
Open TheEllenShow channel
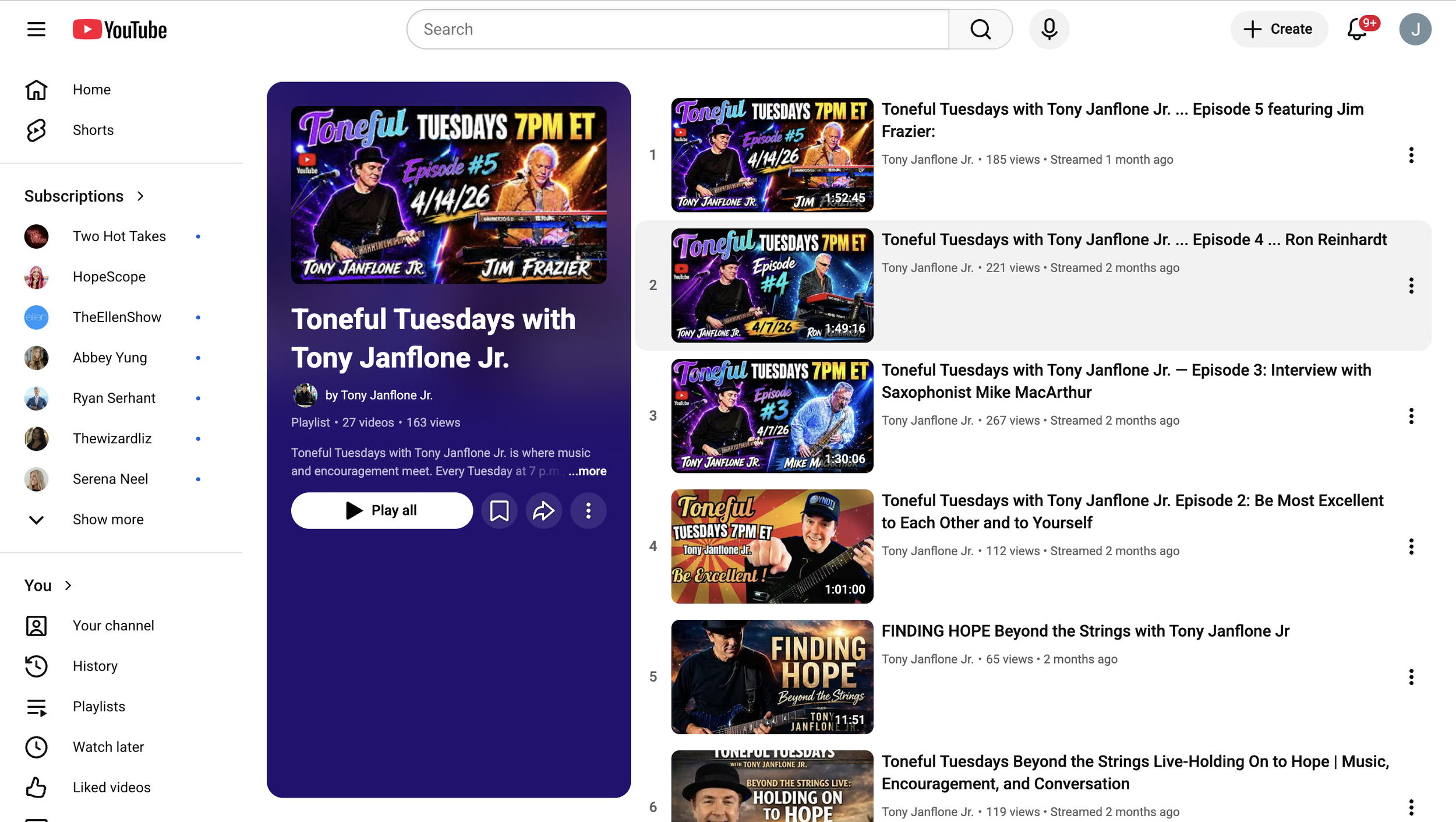point(121,317)
